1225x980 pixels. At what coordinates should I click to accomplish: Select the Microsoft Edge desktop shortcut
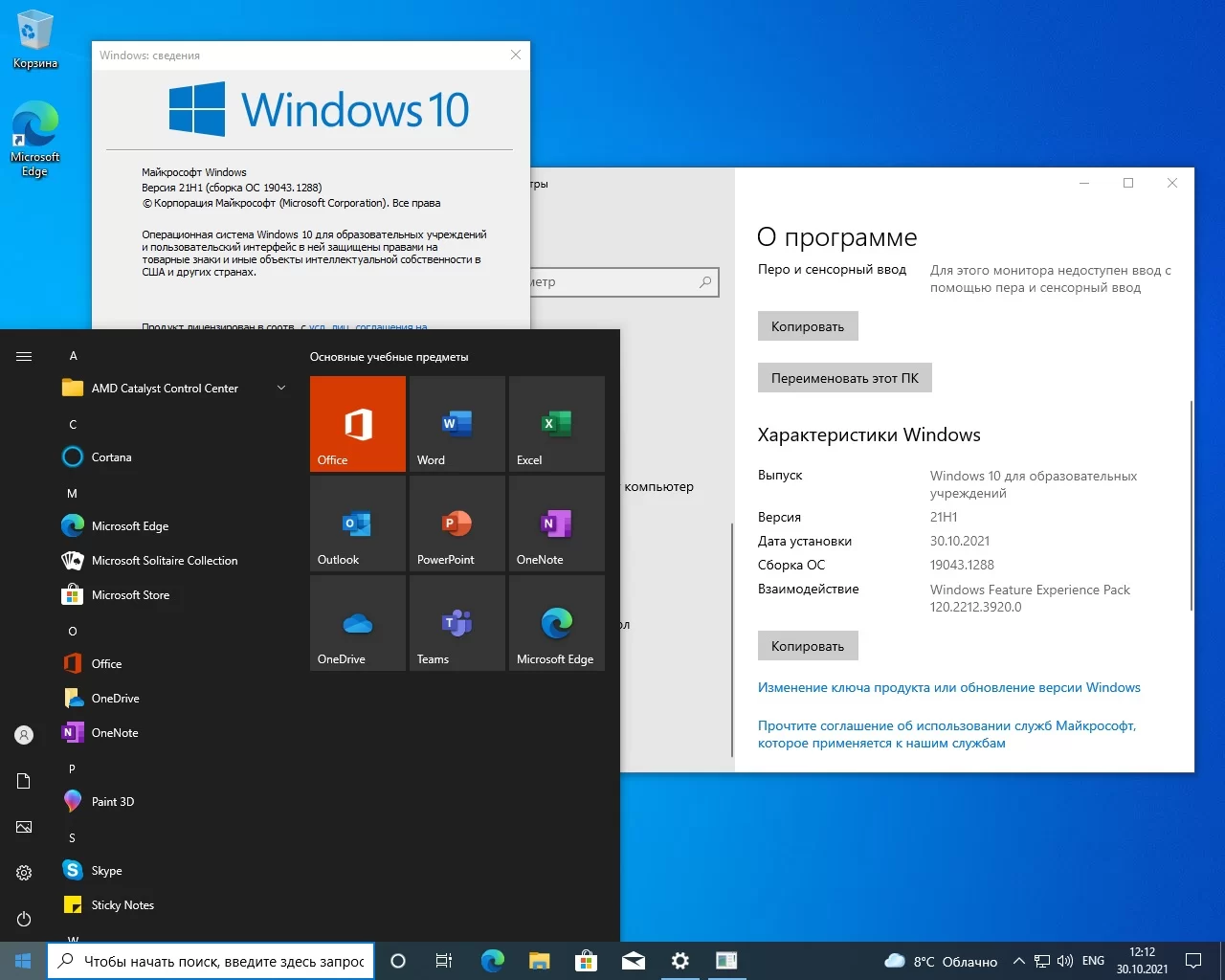[x=35, y=140]
